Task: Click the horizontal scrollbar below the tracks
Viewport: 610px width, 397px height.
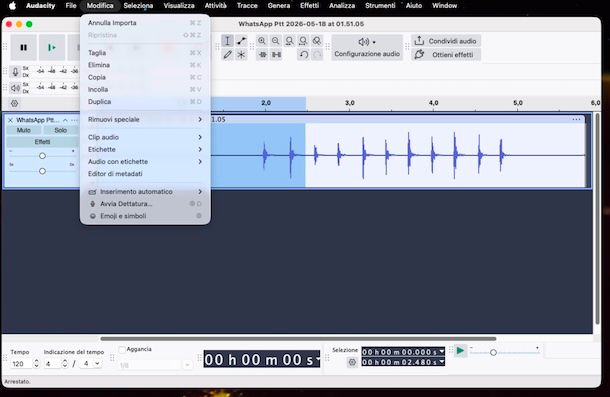Action: (298, 339)
